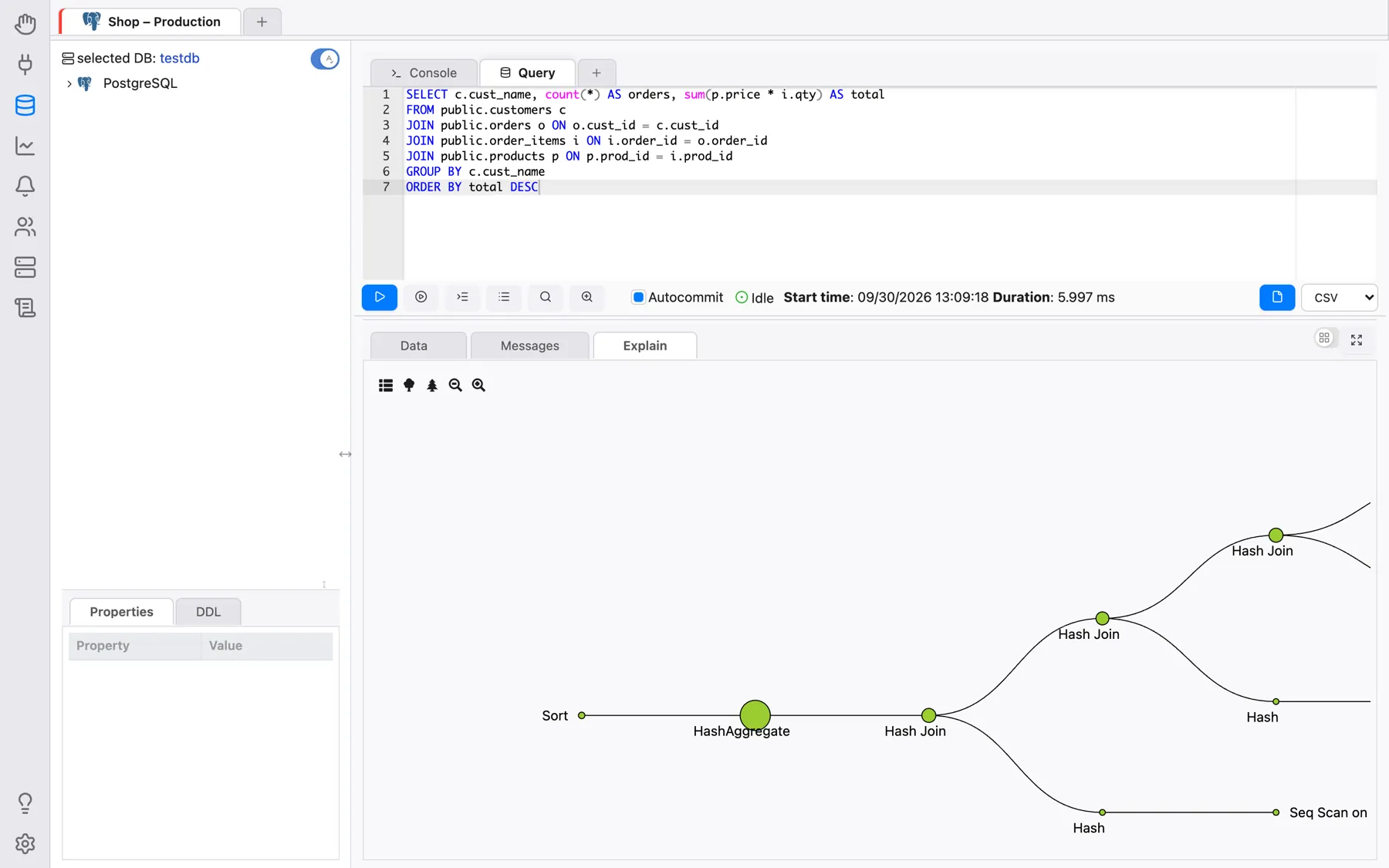
Task: Click the middle Hash Join node
Action: coord(1103,618)
